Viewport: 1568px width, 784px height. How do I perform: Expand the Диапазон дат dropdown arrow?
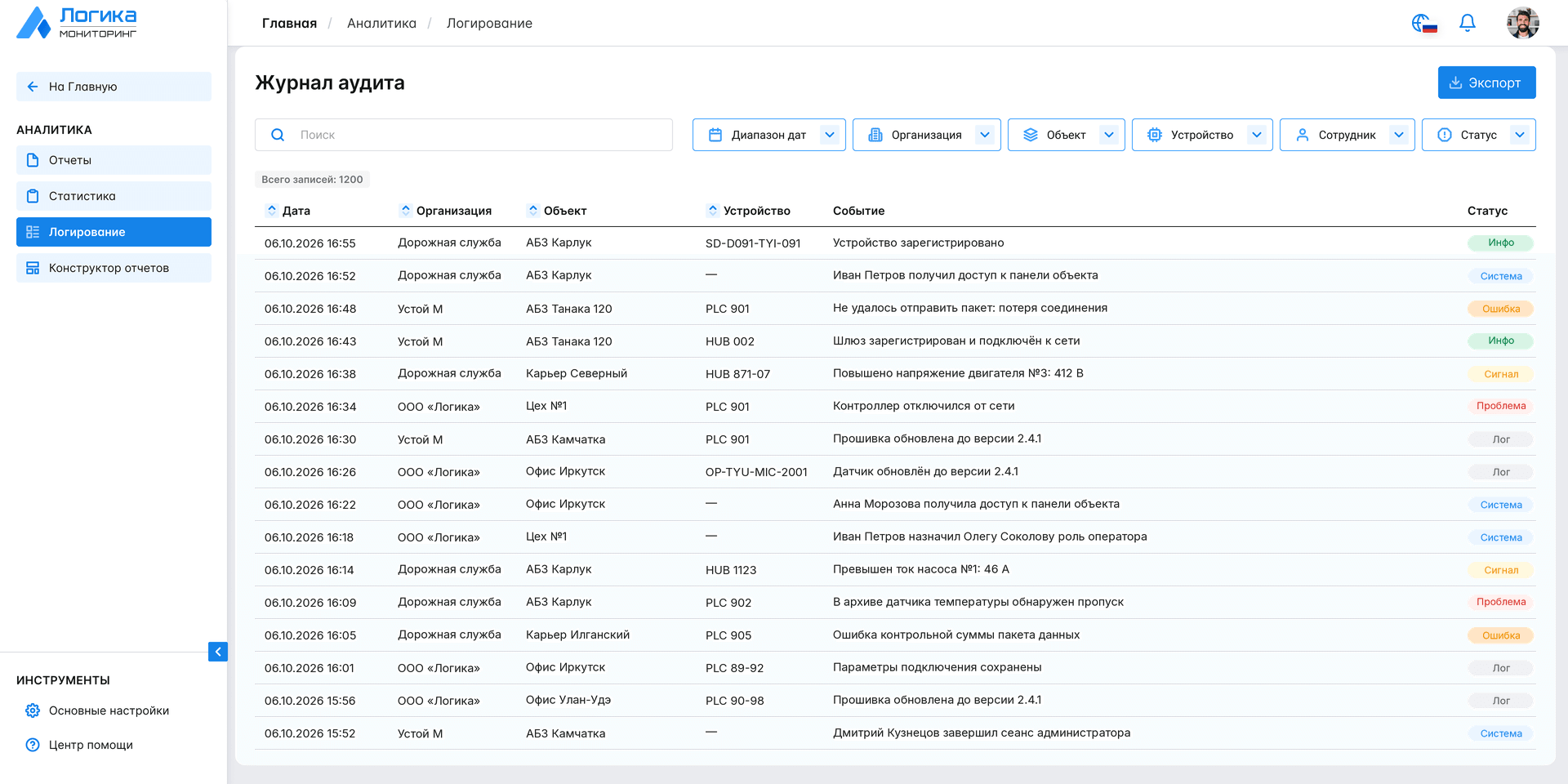830,135
